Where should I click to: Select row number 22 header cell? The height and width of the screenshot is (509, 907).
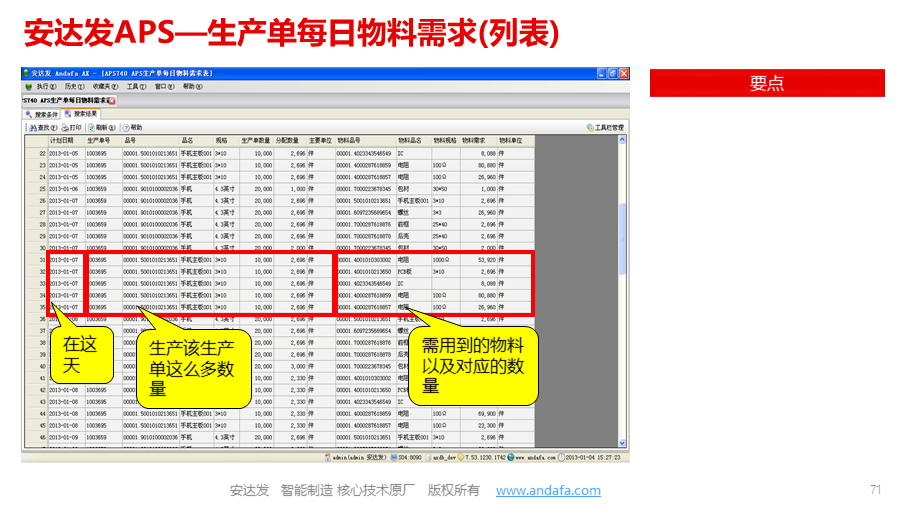coord(37,154)
